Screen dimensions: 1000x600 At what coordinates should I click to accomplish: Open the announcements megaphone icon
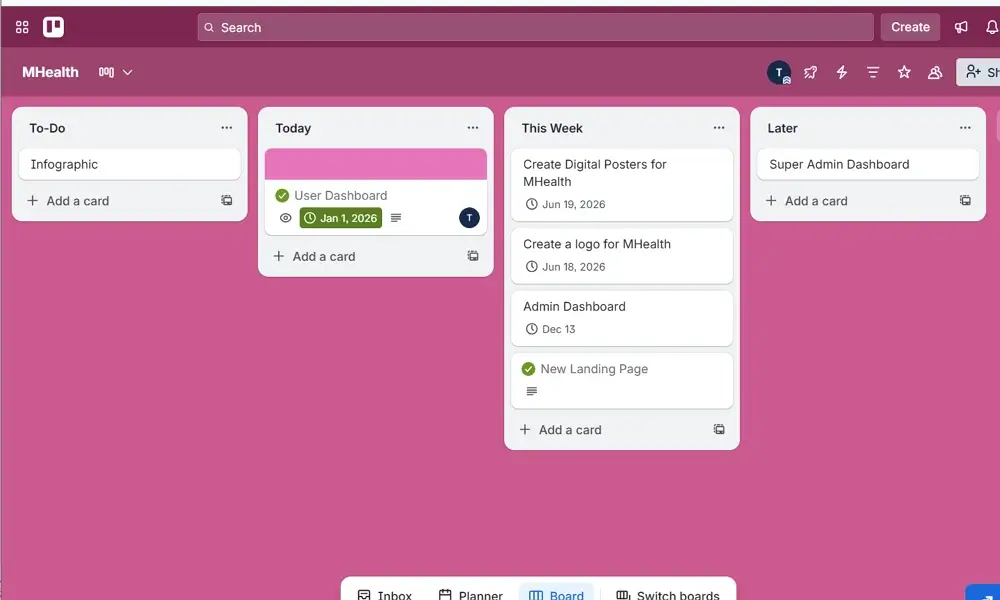pyautogui.click(x=960, y=27)
